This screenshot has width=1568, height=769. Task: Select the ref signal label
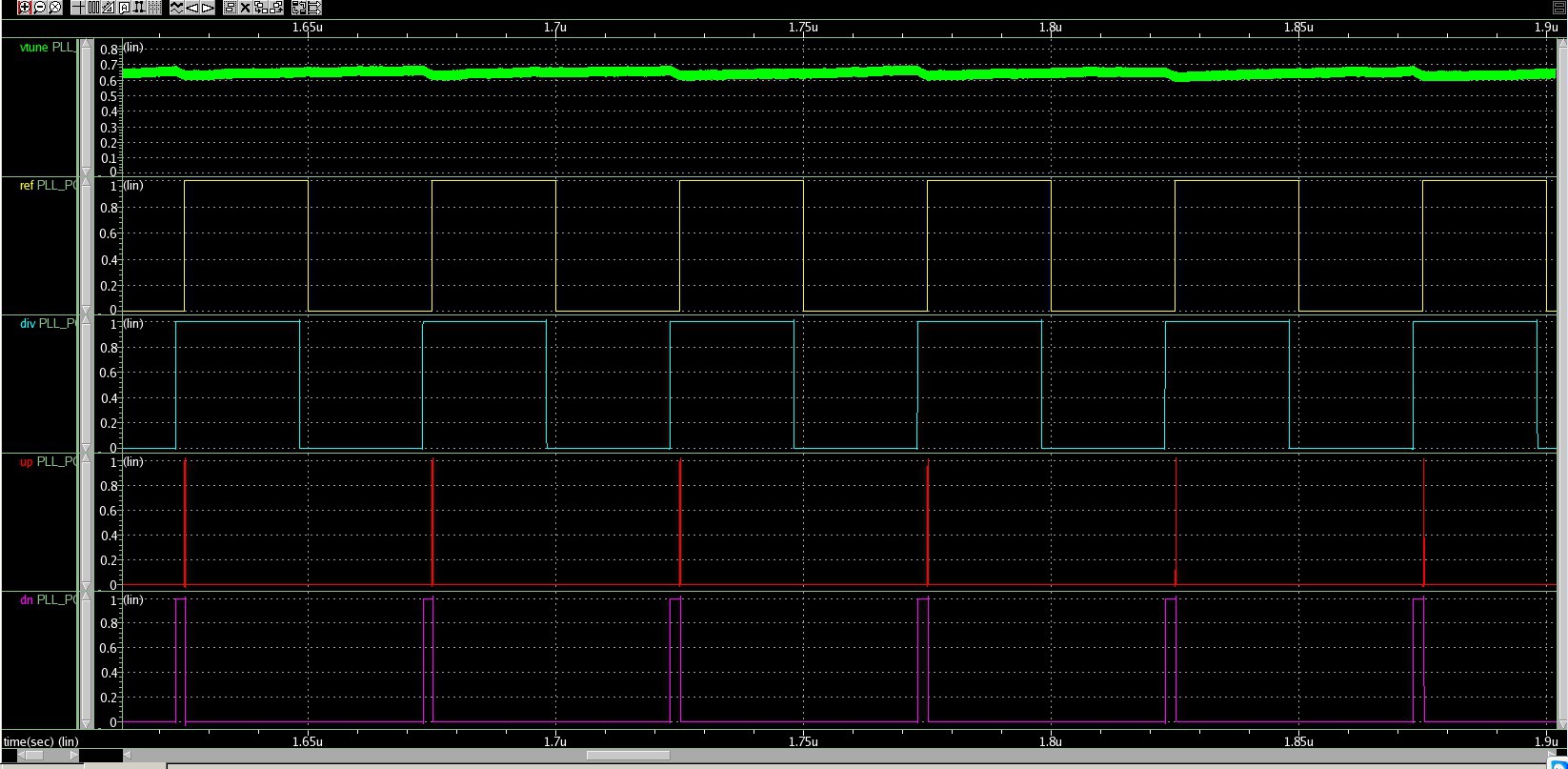(27, 186)
